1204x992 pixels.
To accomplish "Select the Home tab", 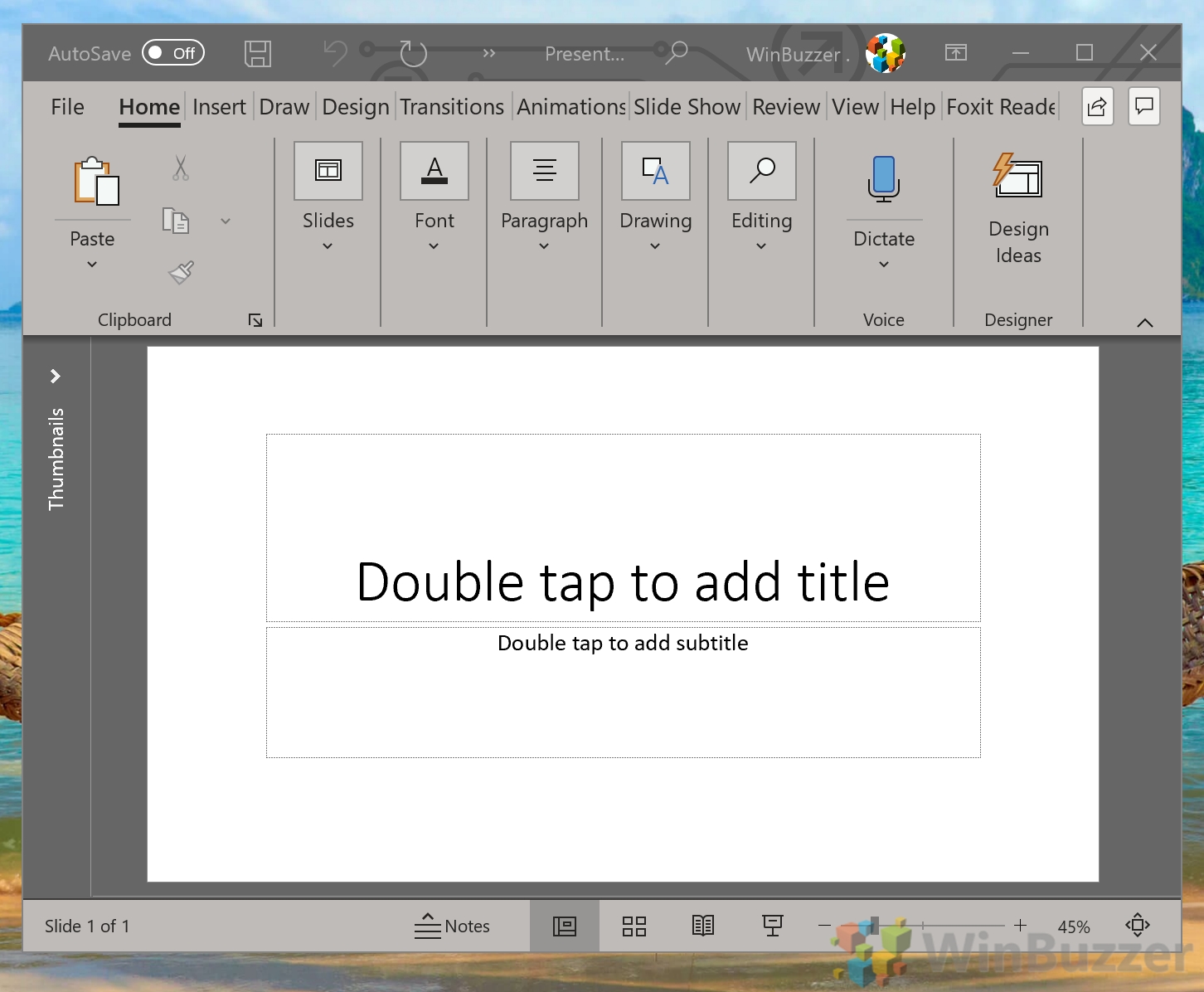I will 149,107.
